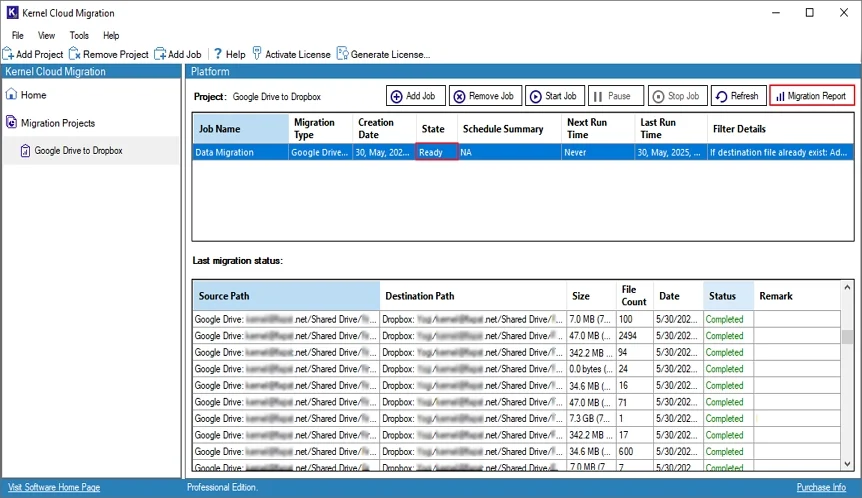Click the Home icon in sidebar
Viewport: 862px width, 498px height.
tap(12, 95)
